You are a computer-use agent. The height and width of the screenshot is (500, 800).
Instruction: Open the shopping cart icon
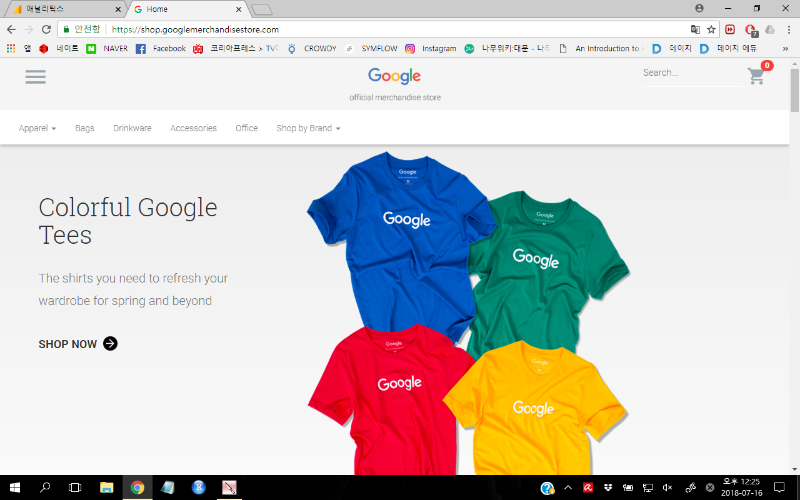click(x=756, y=76)
